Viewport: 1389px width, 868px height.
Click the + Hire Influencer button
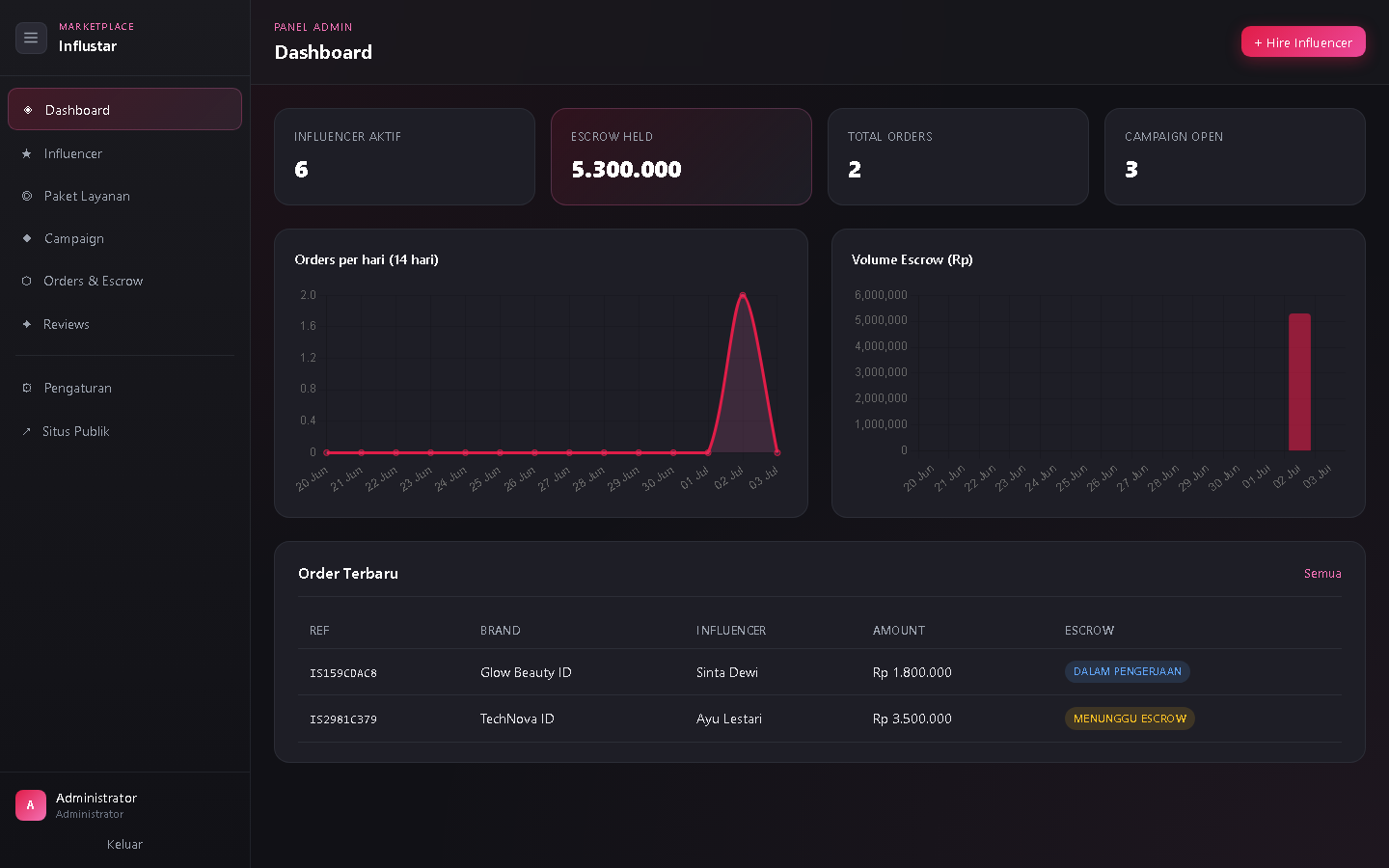(x=1303, y=42)
